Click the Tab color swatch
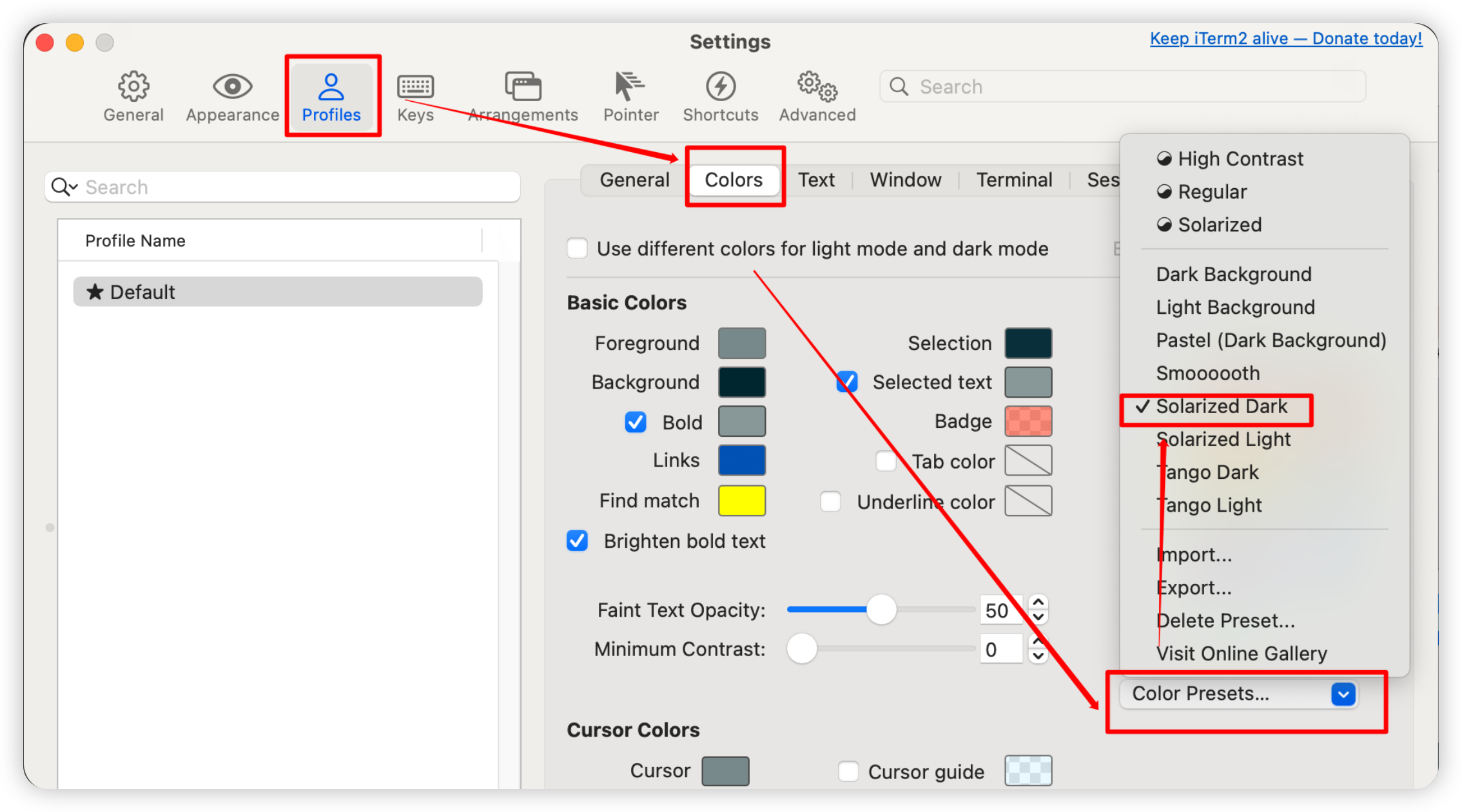The height and width of the screenshot is (812, 1462). (1028, 460)
